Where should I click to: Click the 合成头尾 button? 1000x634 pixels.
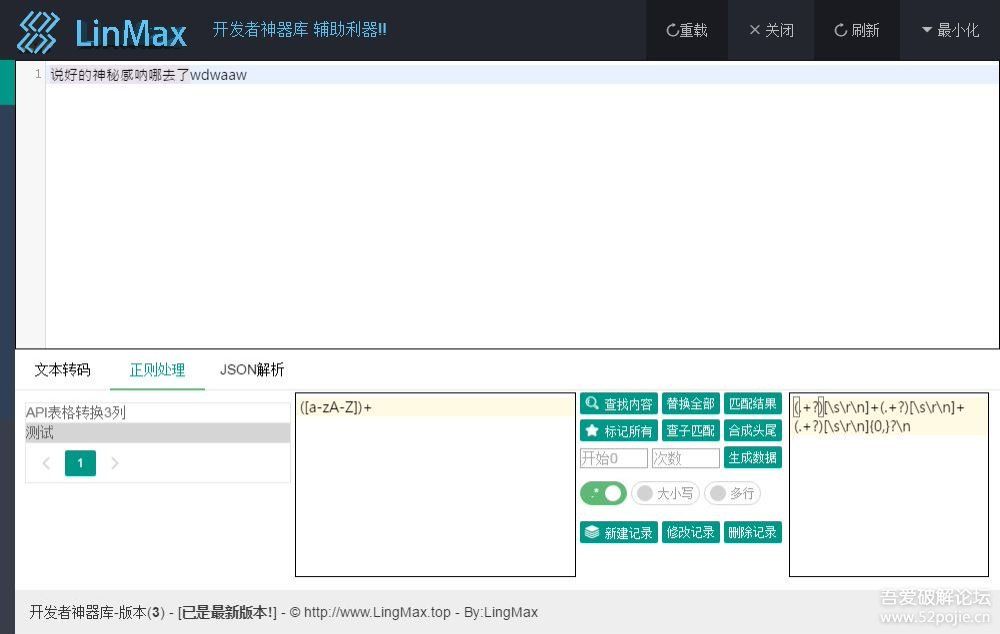pyautogui.click(x=753, y=431)
